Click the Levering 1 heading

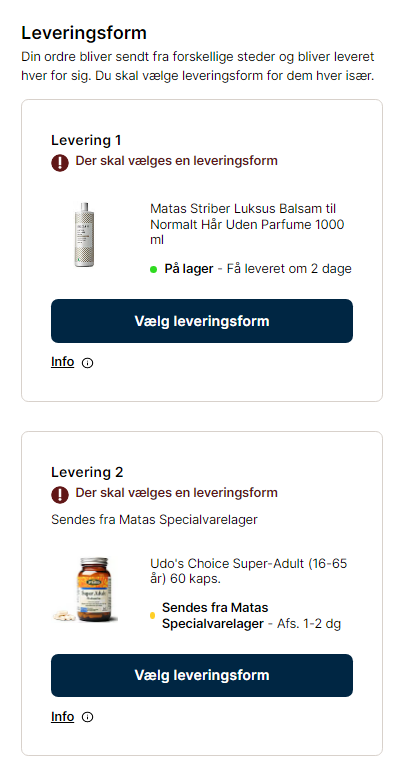(x=86, y=140)
